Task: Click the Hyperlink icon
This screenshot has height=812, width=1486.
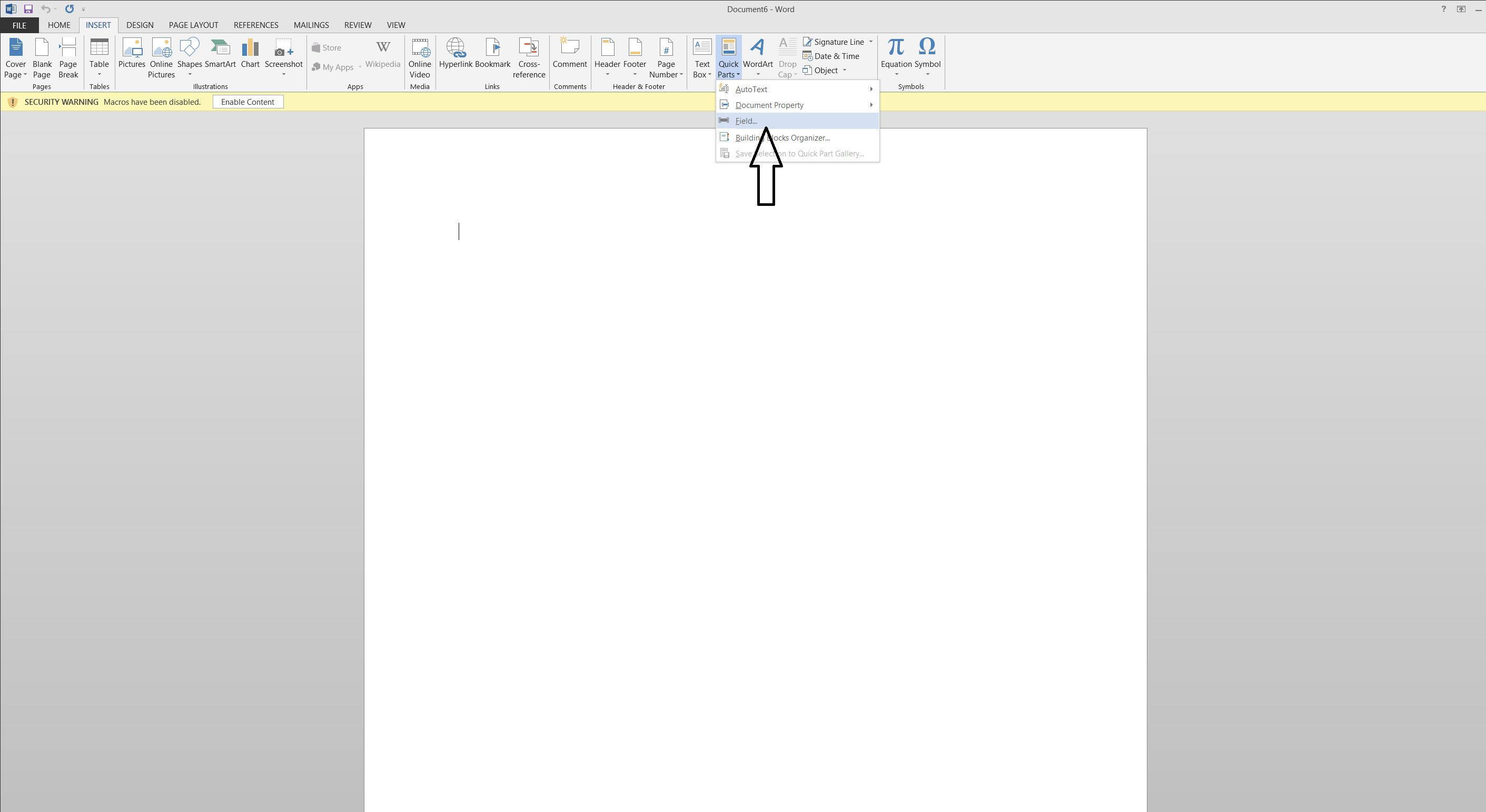Action: [455, 53]
